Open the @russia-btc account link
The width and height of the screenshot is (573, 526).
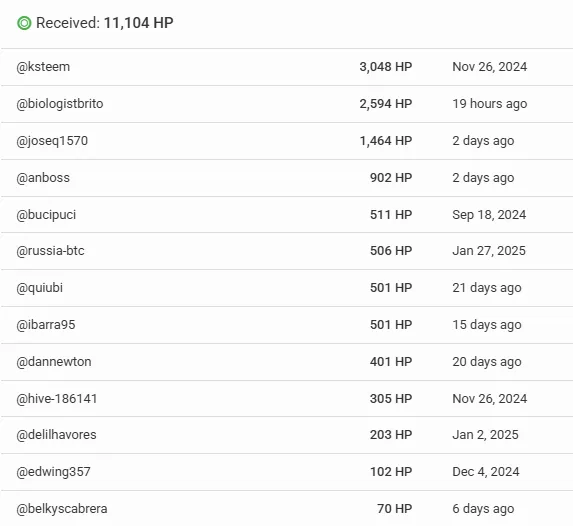coord(50,251)
